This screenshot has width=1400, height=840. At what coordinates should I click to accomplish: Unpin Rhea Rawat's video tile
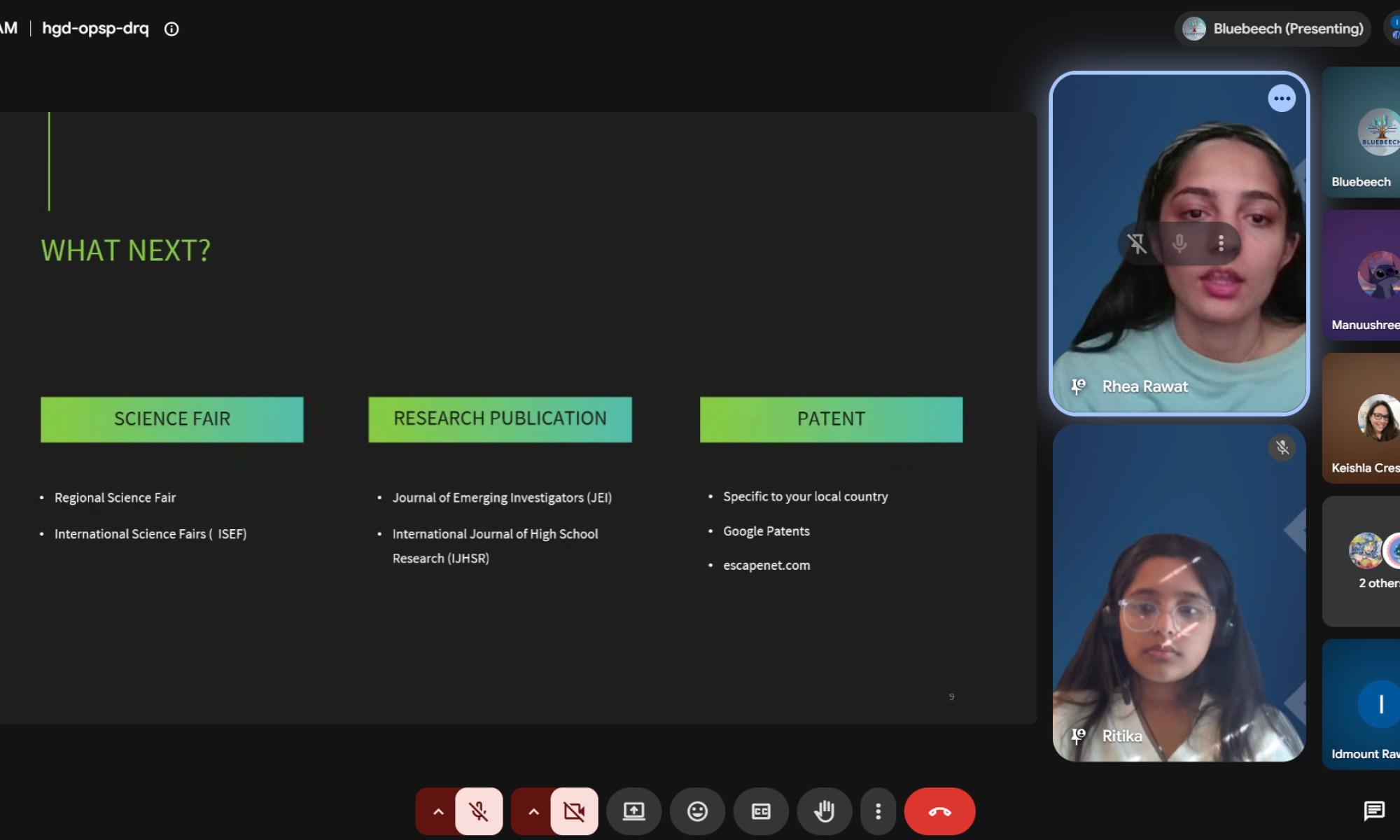(x=1137, y=243)
